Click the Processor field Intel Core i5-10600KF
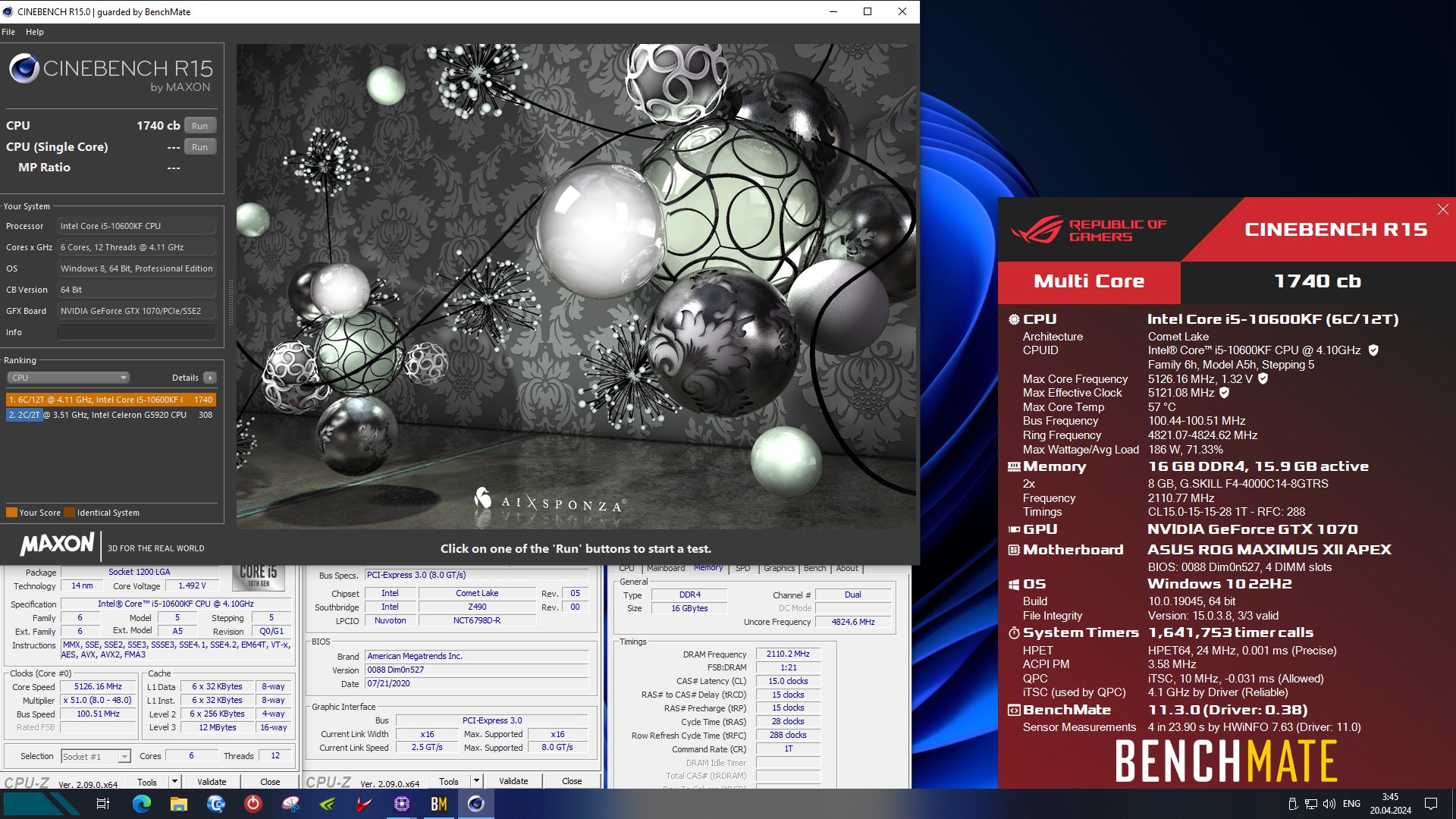Image resolution: width=1456 pixels, height=819 pixels. pos(136,226)
